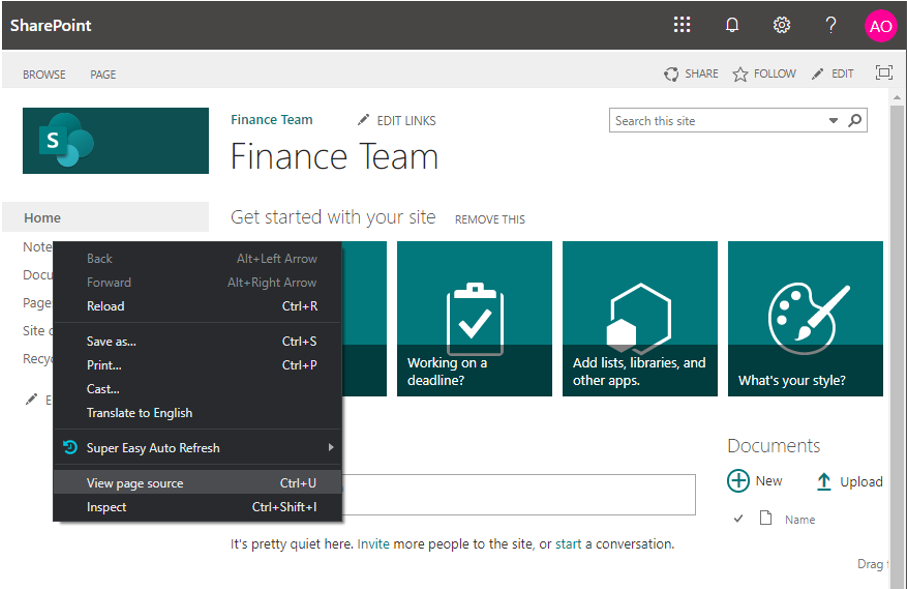Open the help question mark

point(831,25)
